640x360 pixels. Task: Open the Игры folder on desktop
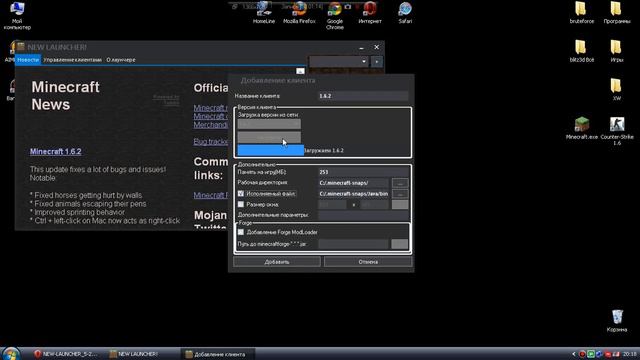tap(617, 51)
